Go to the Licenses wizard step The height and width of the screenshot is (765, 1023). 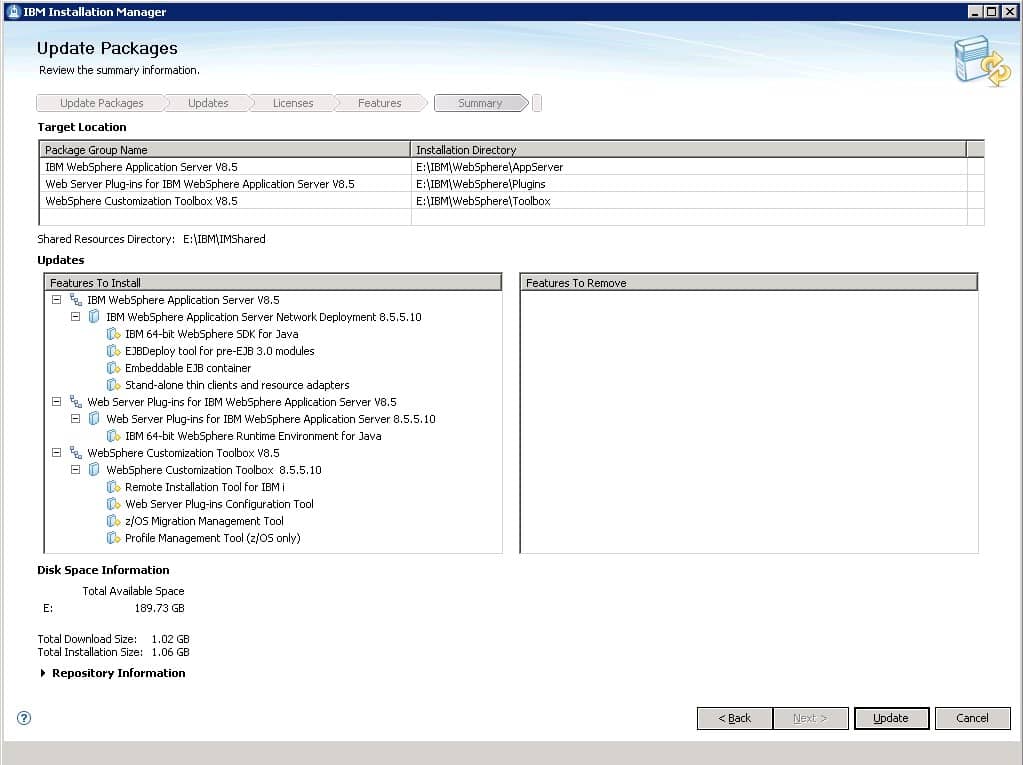pos(293,103)
